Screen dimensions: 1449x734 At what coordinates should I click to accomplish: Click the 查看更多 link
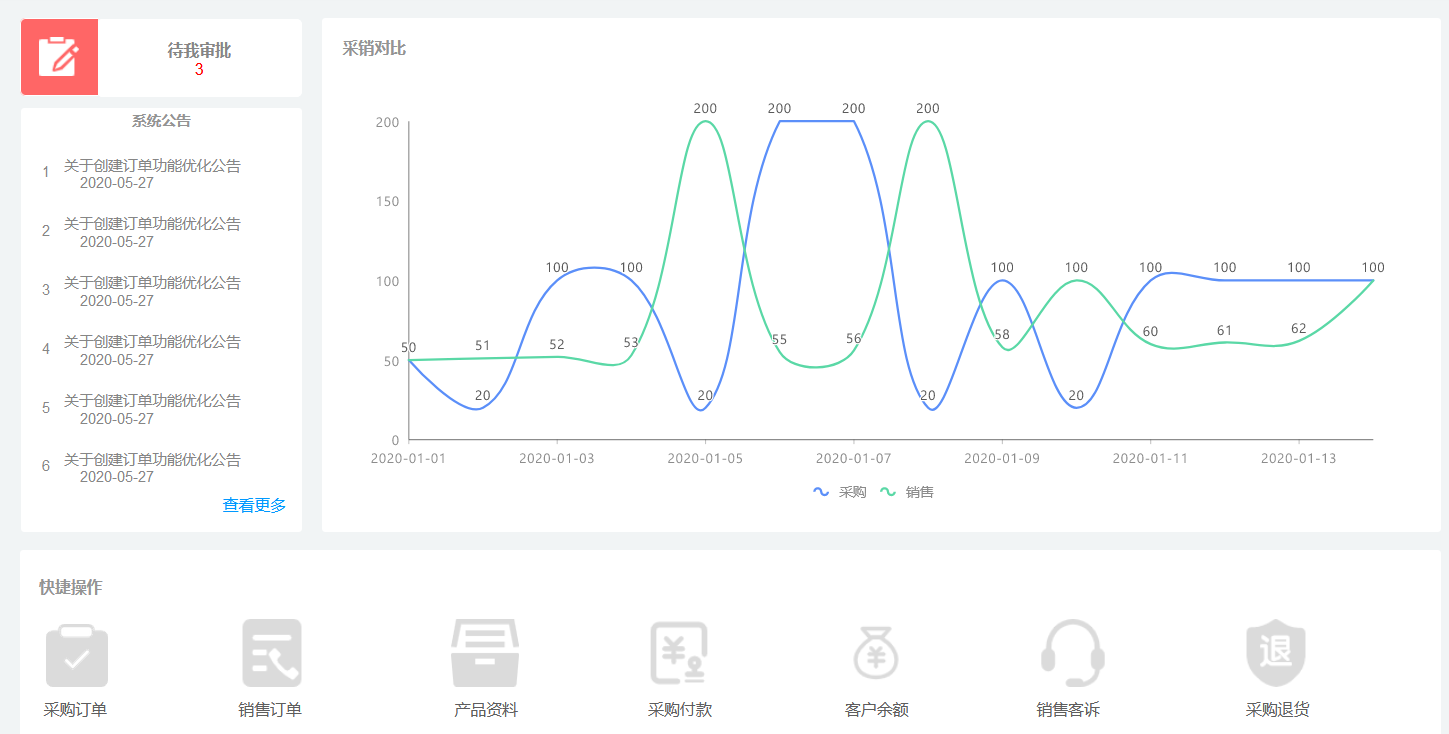[254, 506]
